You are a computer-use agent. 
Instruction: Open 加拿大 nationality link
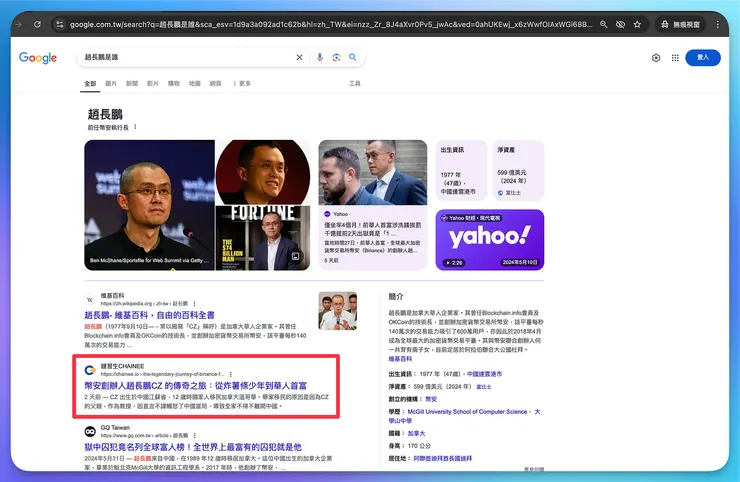[417, 433]
